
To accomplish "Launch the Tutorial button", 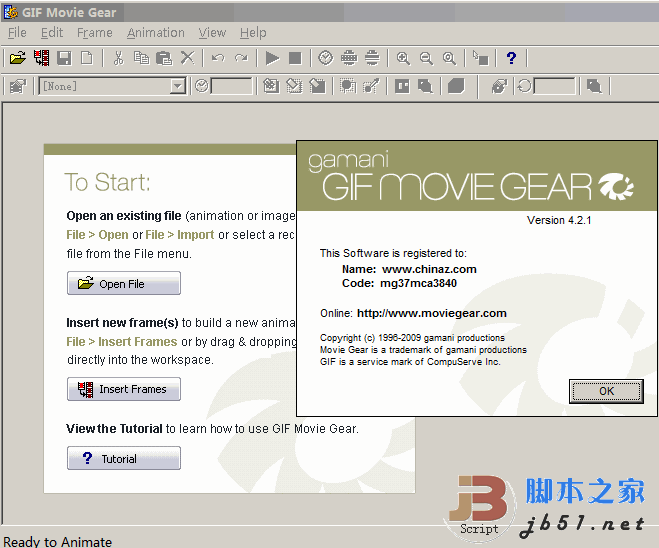I will pyautogui.click(x=124, y=459).
